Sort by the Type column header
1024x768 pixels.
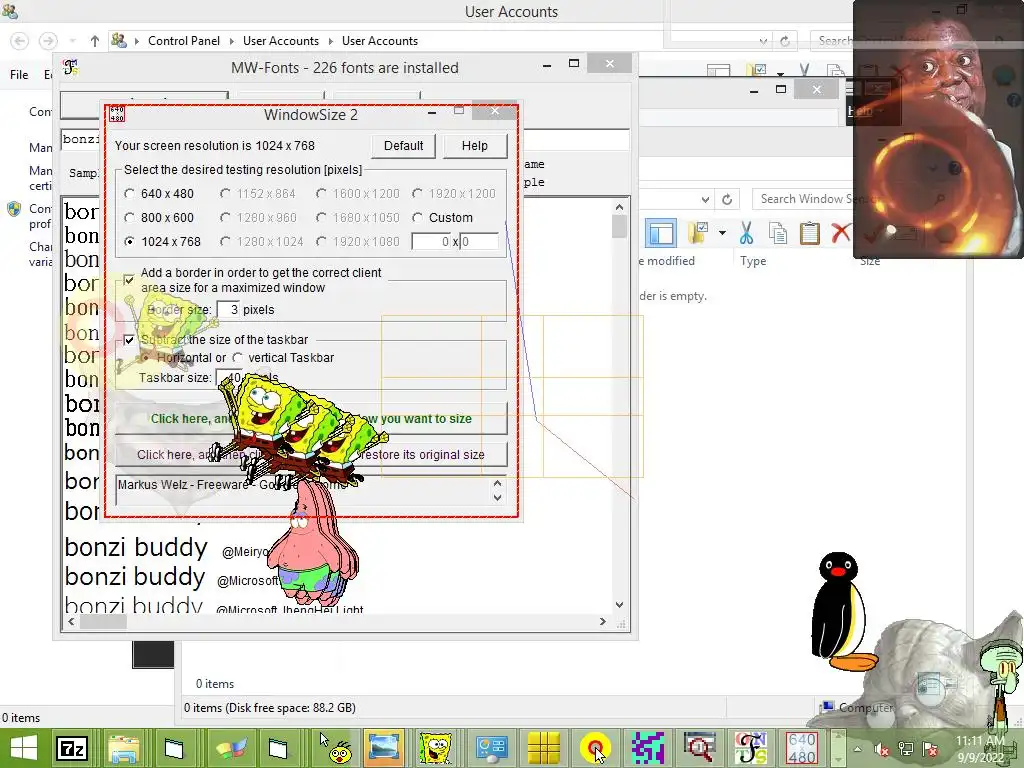point(753,261)
